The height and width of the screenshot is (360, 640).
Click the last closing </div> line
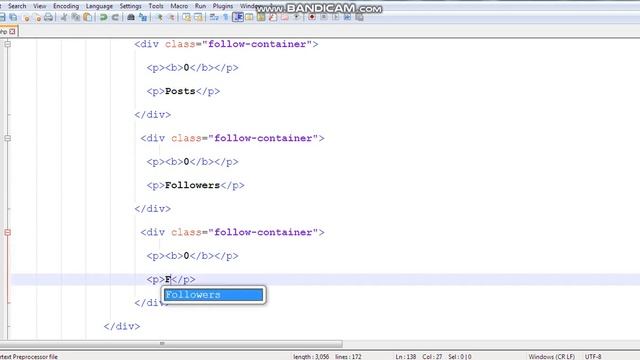(x=122, y=327)
